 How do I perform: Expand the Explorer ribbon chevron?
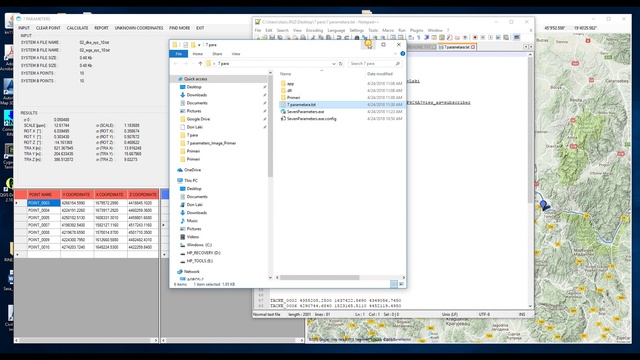tap(395, 54)
